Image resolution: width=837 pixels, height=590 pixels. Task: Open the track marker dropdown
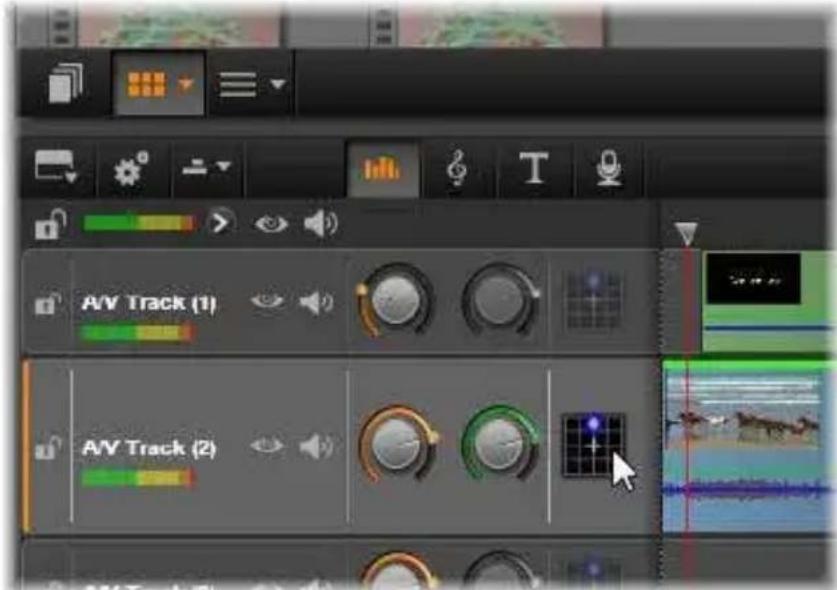206,167
